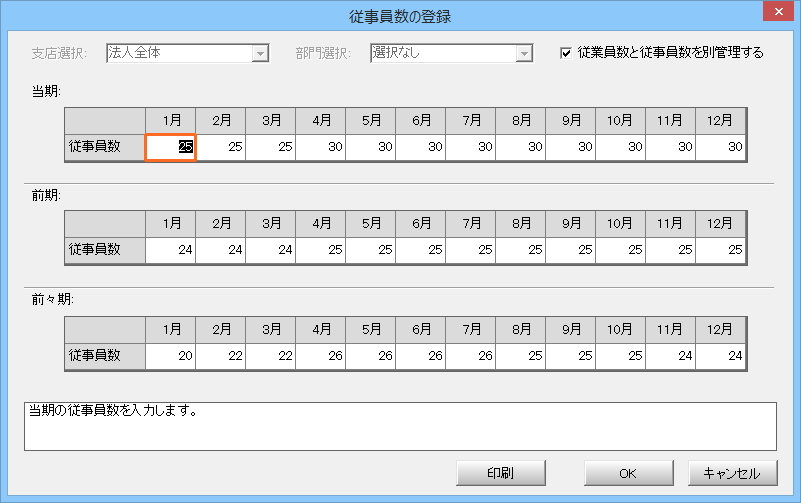Toggle 従業員数と従事員数を別管理する checkbox
The width and height of the screenshot is (801, 503).
click(x=566, y=53)
